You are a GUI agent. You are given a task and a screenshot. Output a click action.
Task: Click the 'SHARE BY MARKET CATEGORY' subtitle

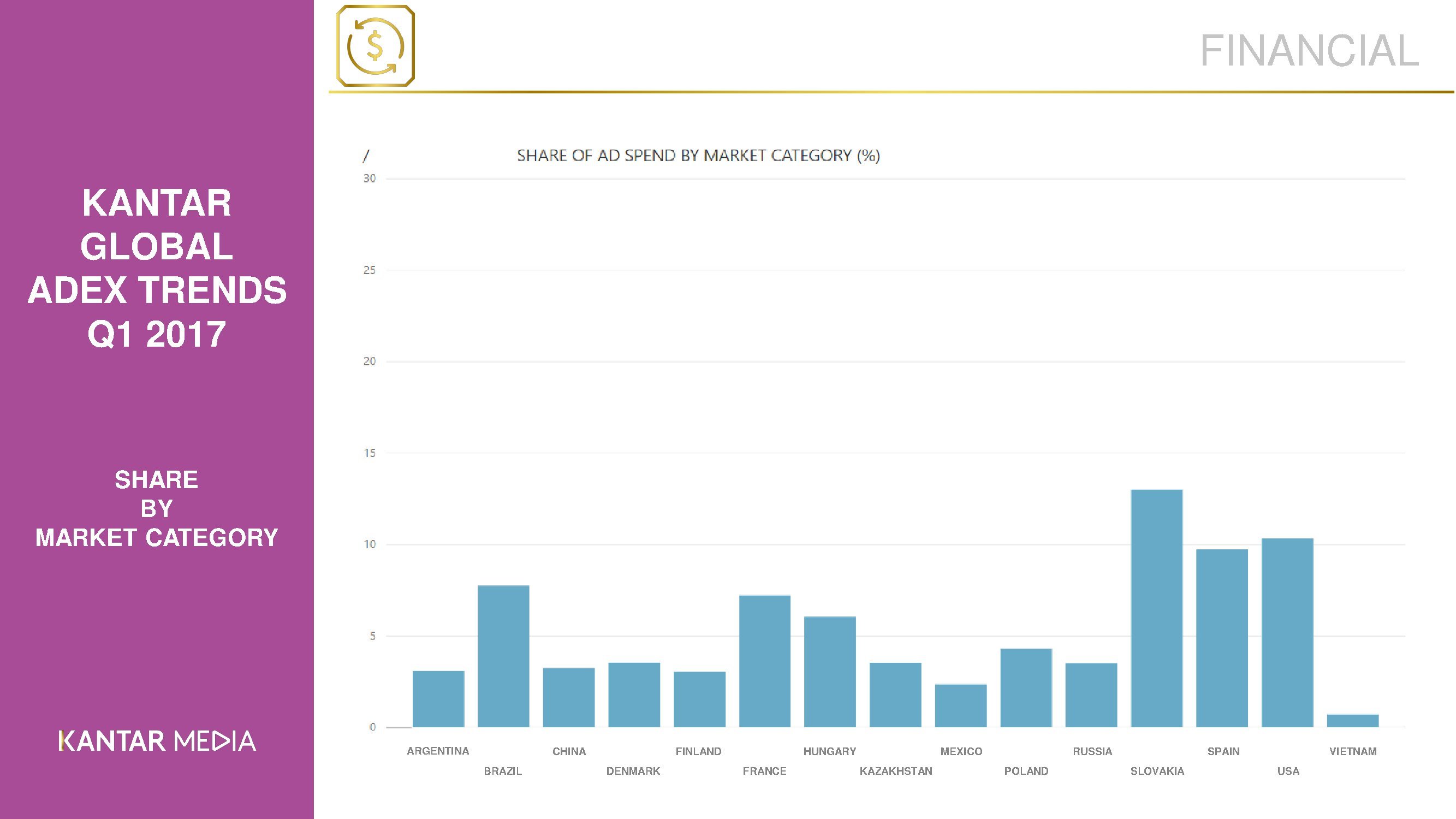click(157, 508)
